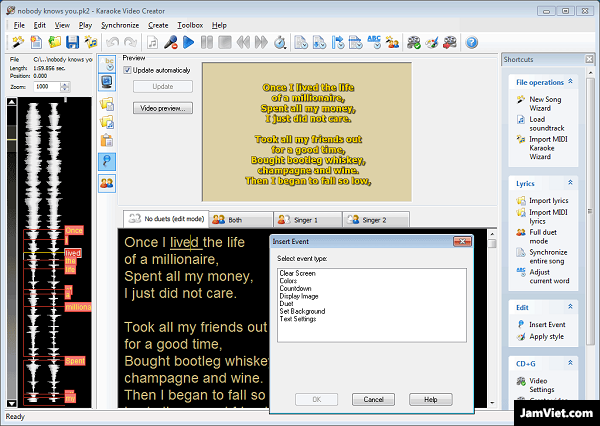Select Set Background event type
The image size is (600, 426).
(302, 311)
